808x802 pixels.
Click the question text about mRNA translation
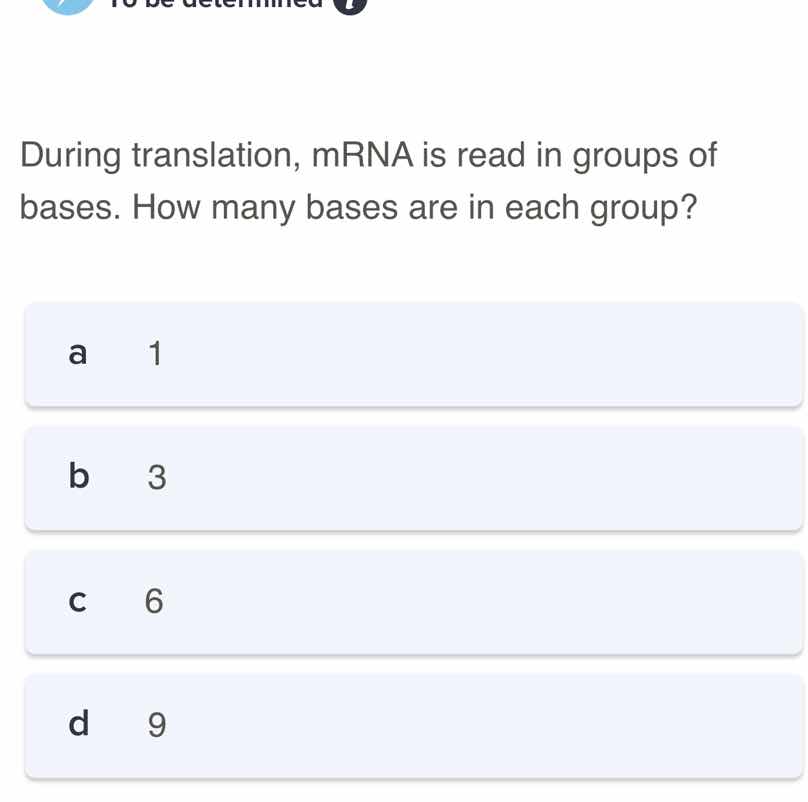(x=368, y=180)
